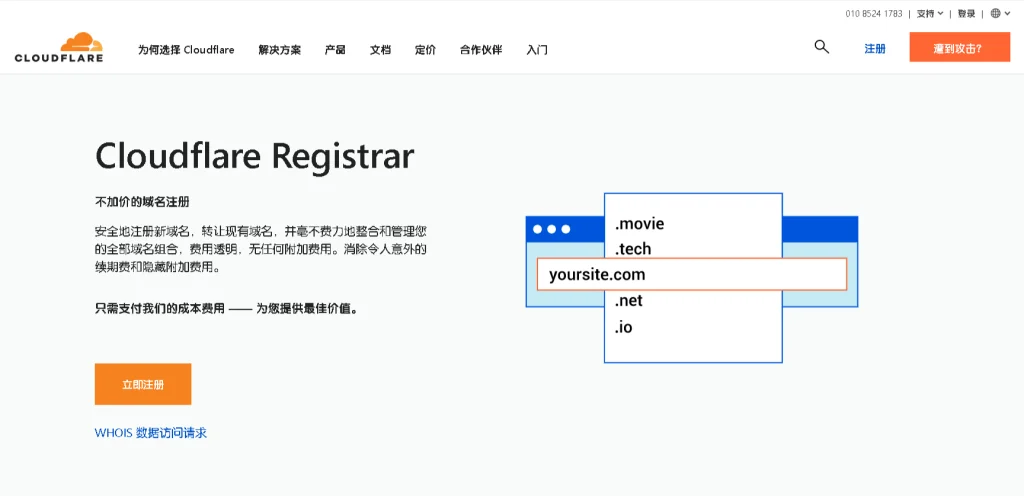The height and width of the screenshot is (496, 1024).
Task: Open the 解决方案 menu
Action: (x=279, y=49)
